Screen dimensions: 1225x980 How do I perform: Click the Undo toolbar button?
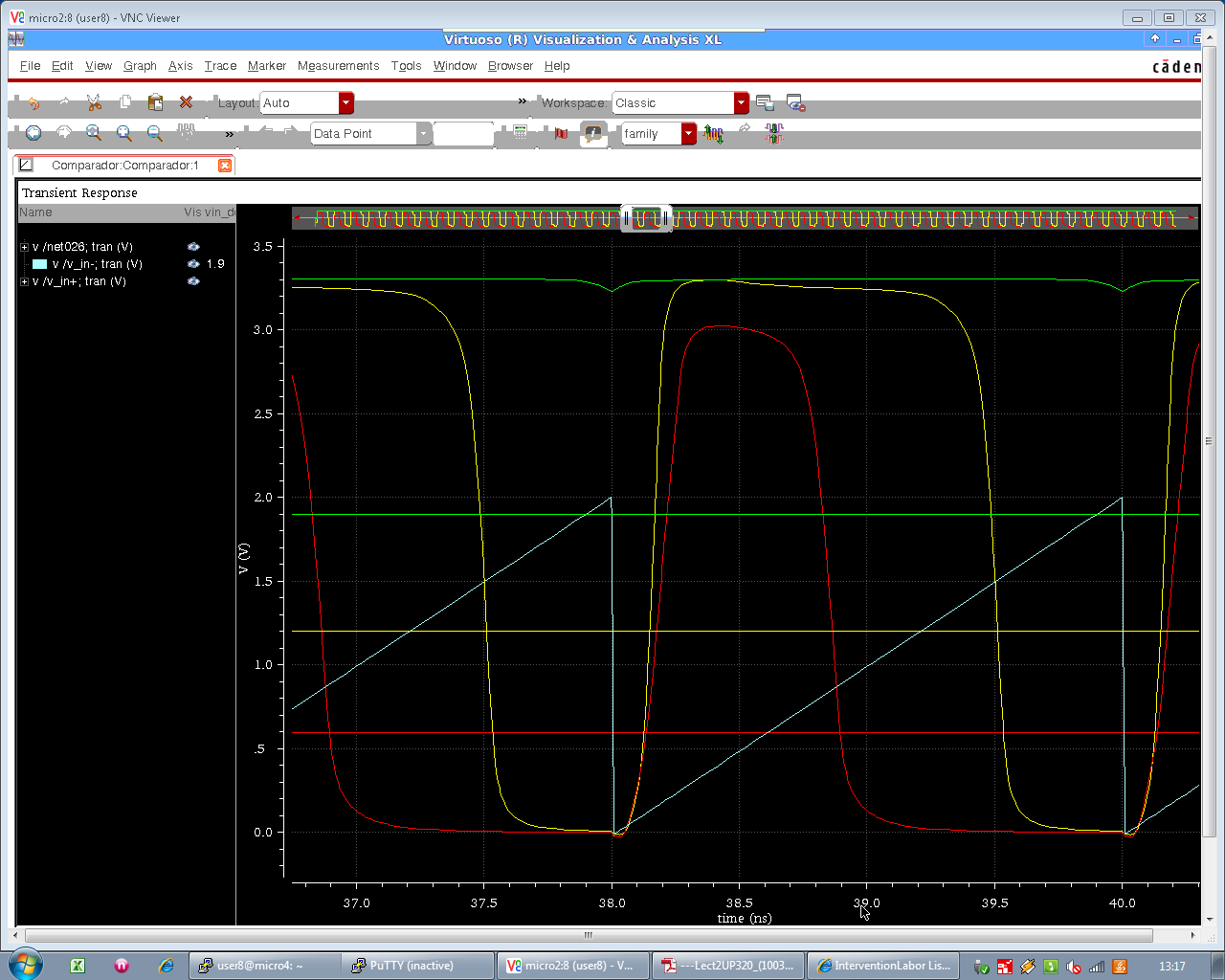pos(33,102)
